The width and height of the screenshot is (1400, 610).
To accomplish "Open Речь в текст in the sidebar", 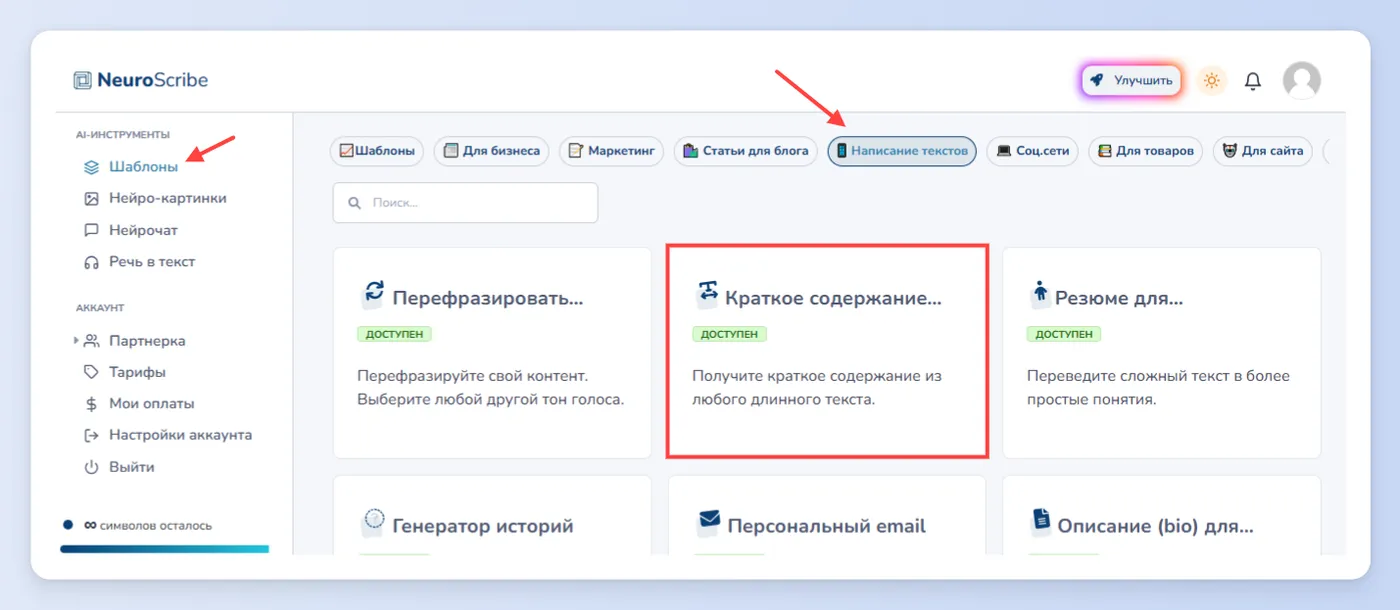I will (x=152, y=262).
